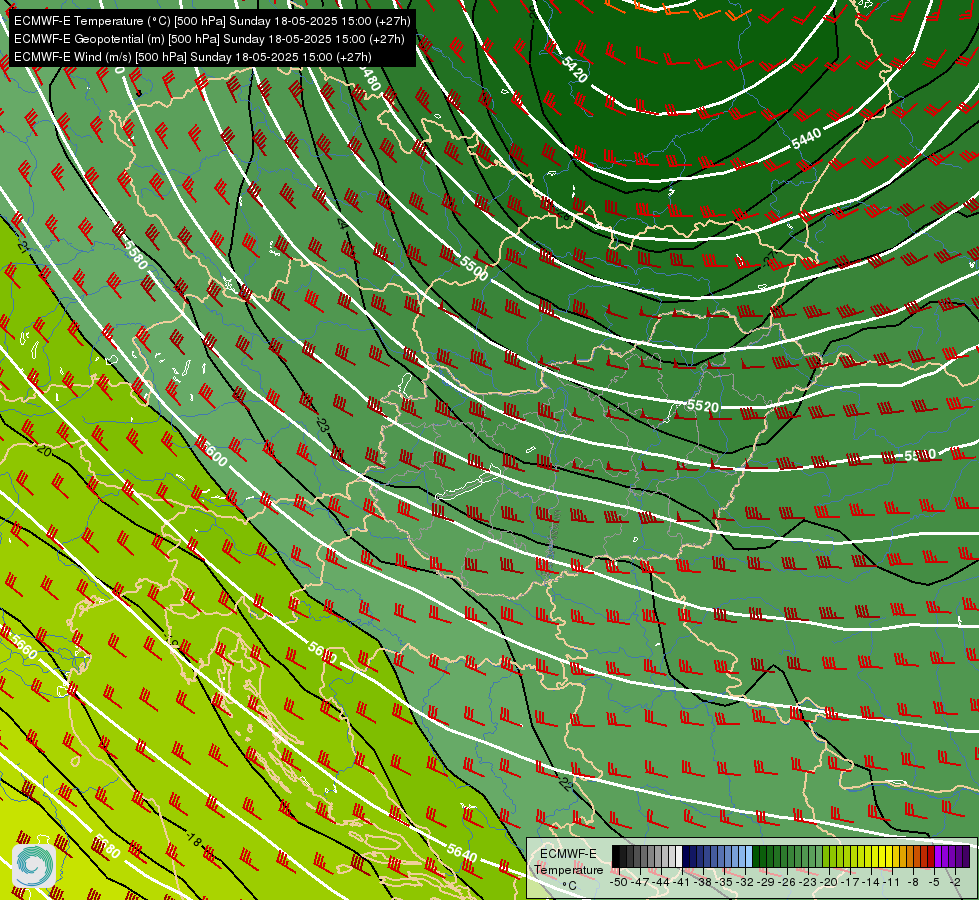Viewport: 979px width, 900px height.
Task: Click the -44 value in the legend
Action: click(x=661, y=882)
